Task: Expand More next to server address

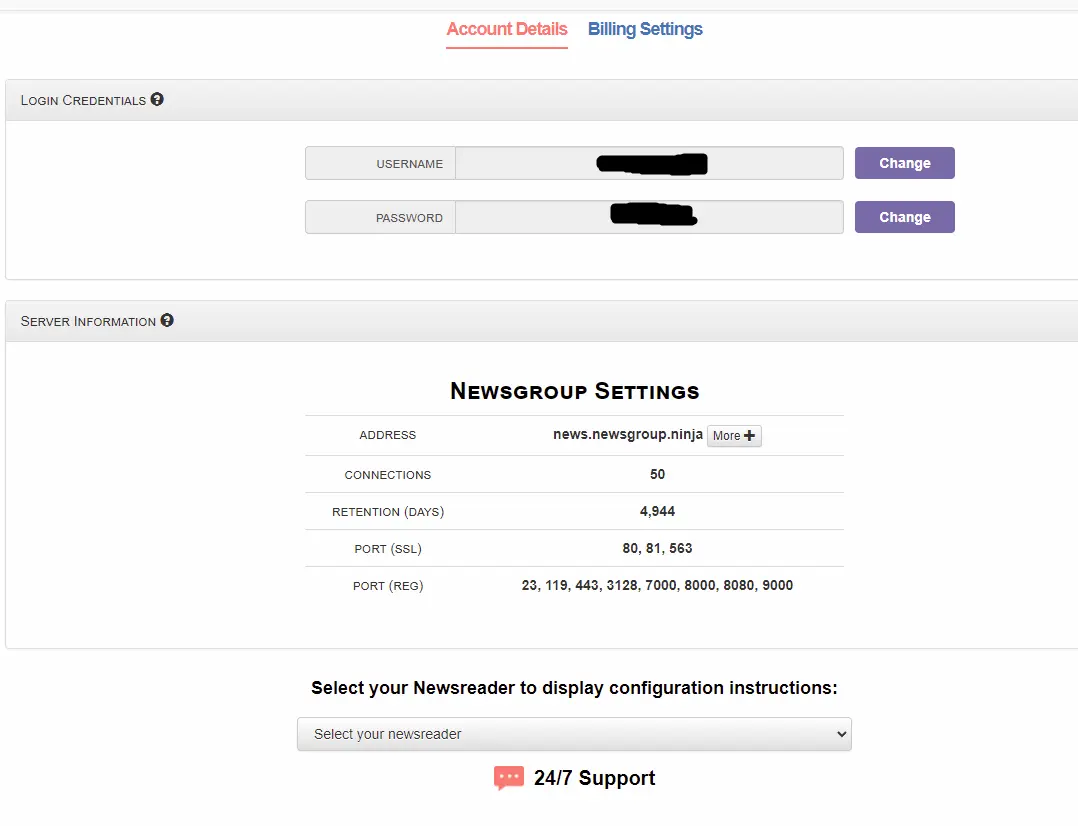Action: (x=734, y=436)
